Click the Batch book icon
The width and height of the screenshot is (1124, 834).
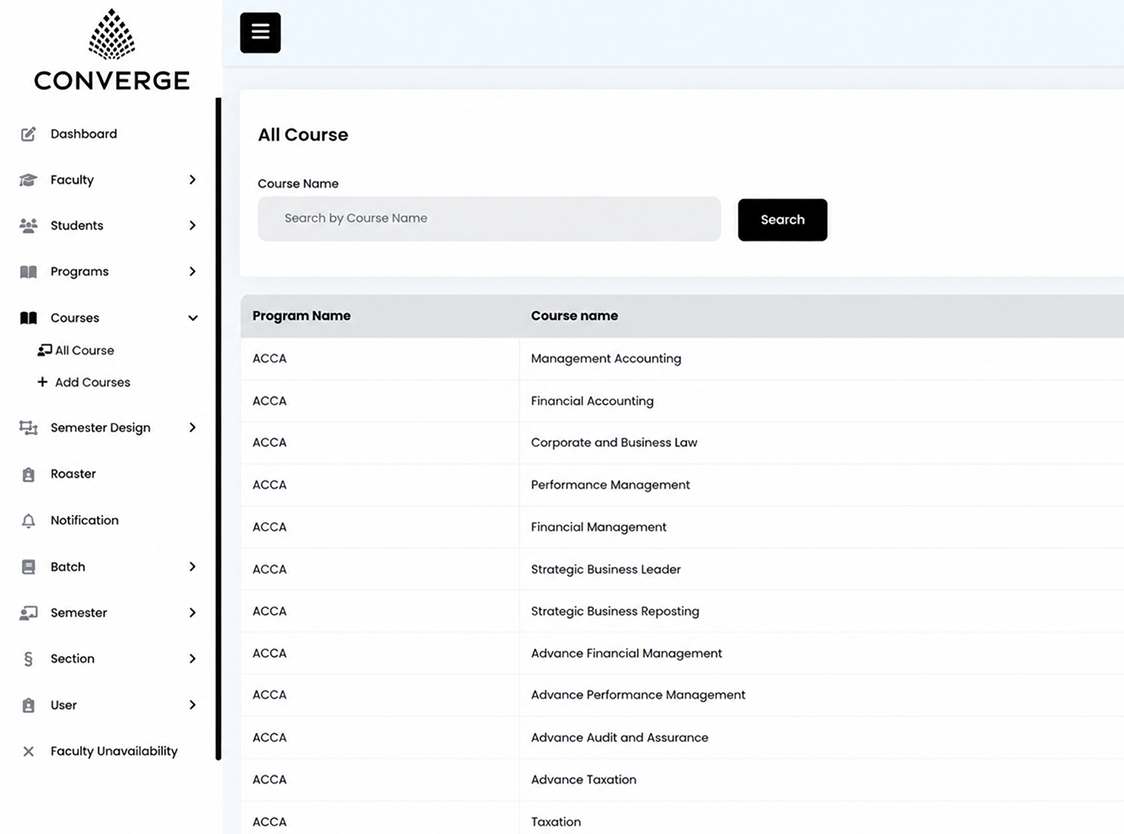pos(28,567)
